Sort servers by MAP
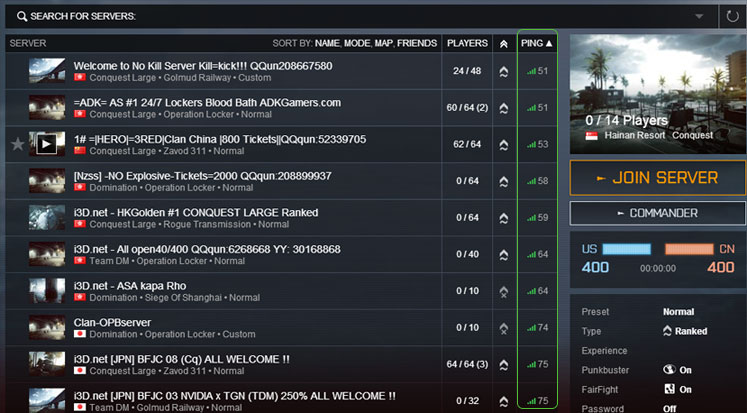The height and width of the screenshot is (413, 747). 384,43
